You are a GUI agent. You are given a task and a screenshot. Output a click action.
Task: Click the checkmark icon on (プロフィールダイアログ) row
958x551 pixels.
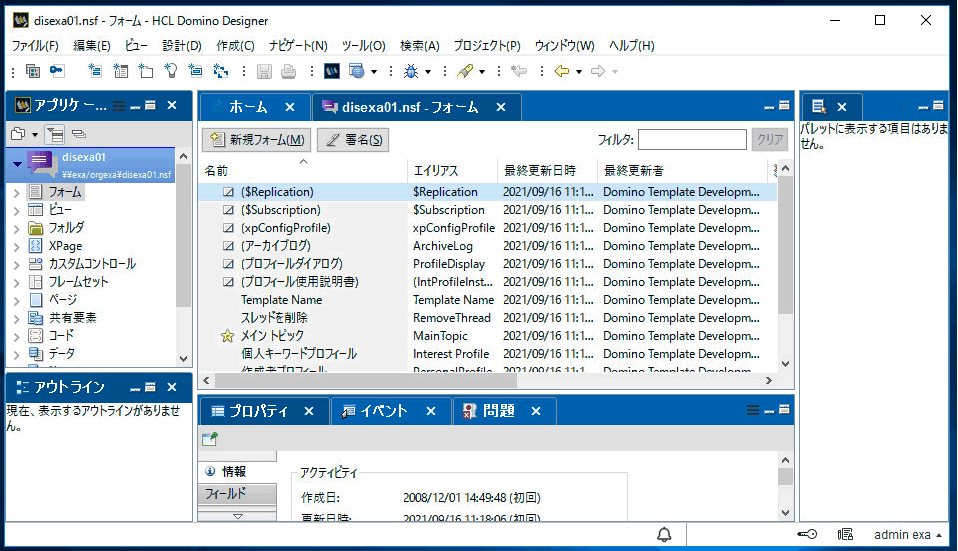229,264
